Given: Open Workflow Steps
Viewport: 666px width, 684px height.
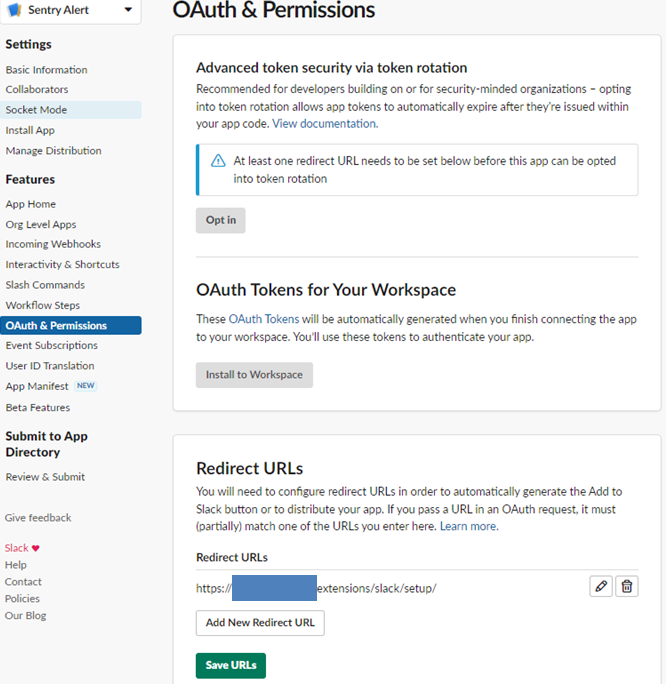Looking at the screenshot, I should click(42, 305).
